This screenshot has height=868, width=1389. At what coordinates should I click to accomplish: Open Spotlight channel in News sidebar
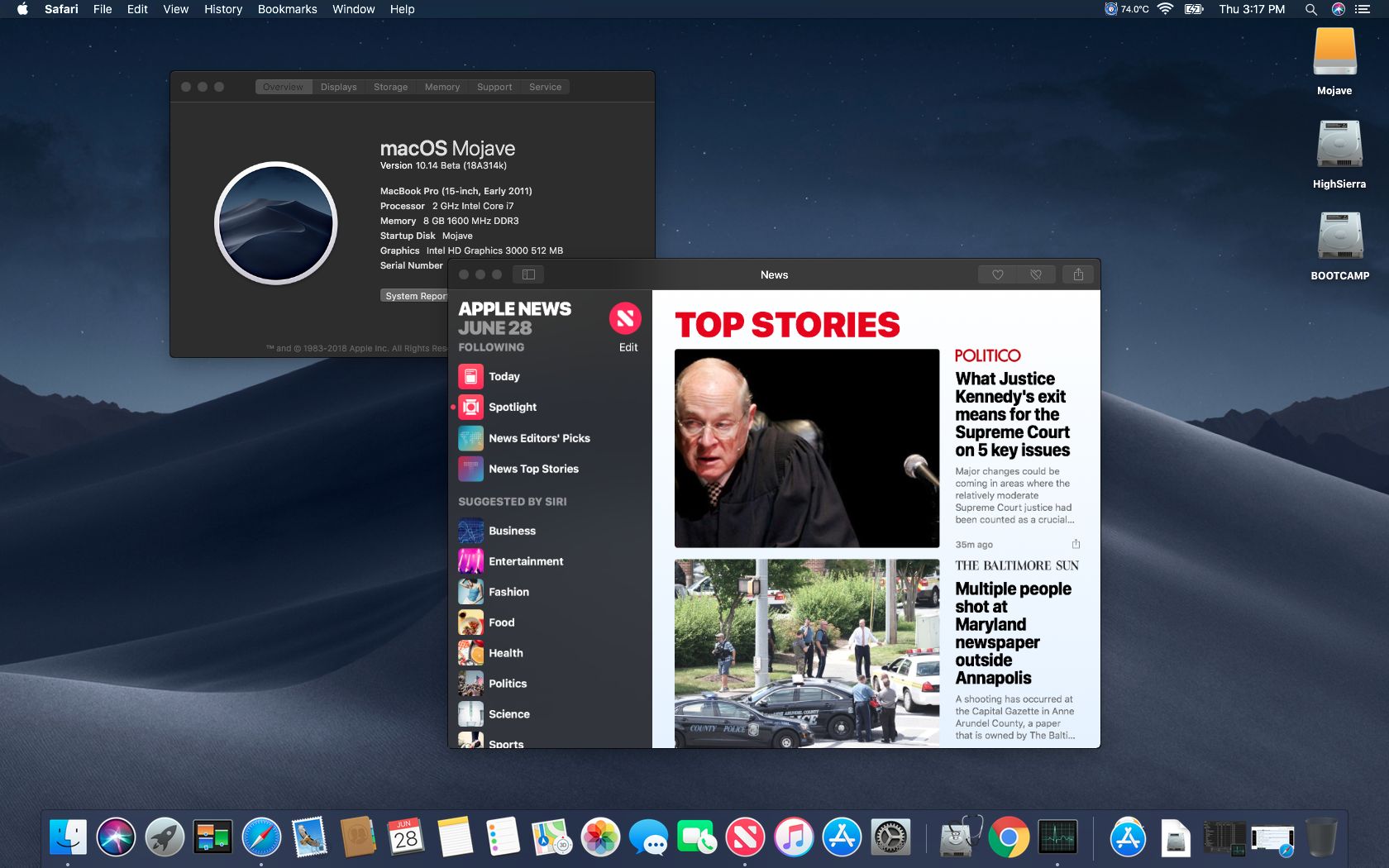point(549,407)
